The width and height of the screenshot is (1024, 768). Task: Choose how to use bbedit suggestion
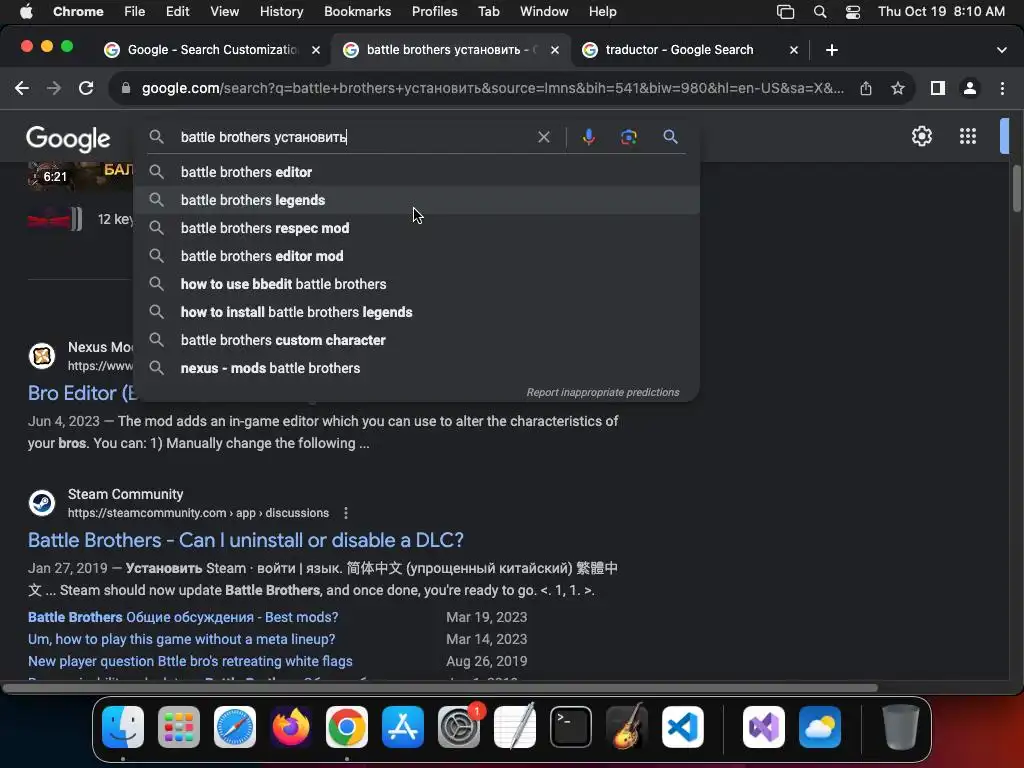416,285
